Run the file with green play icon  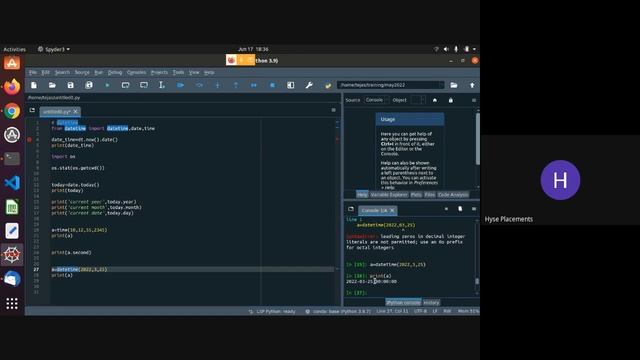pyautogui.click(x=107, y=85)
